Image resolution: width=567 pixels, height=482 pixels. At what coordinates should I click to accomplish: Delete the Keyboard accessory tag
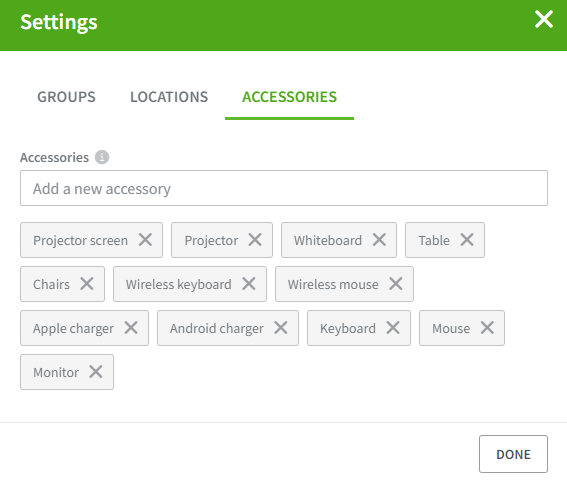point(393,328)
